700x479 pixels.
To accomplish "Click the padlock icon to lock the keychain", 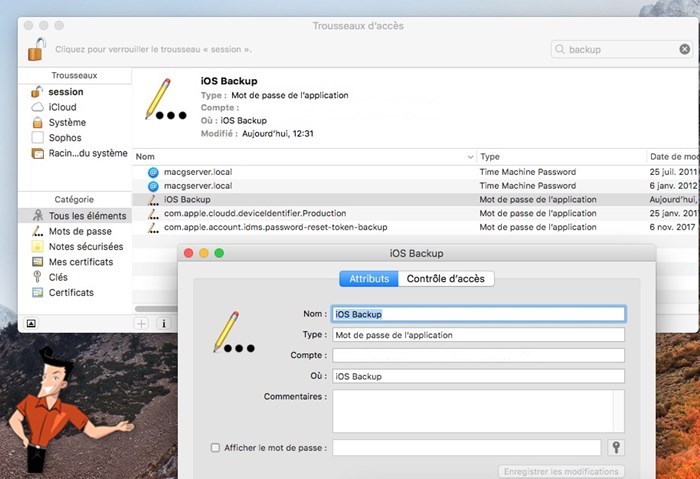I will point(37,49).
